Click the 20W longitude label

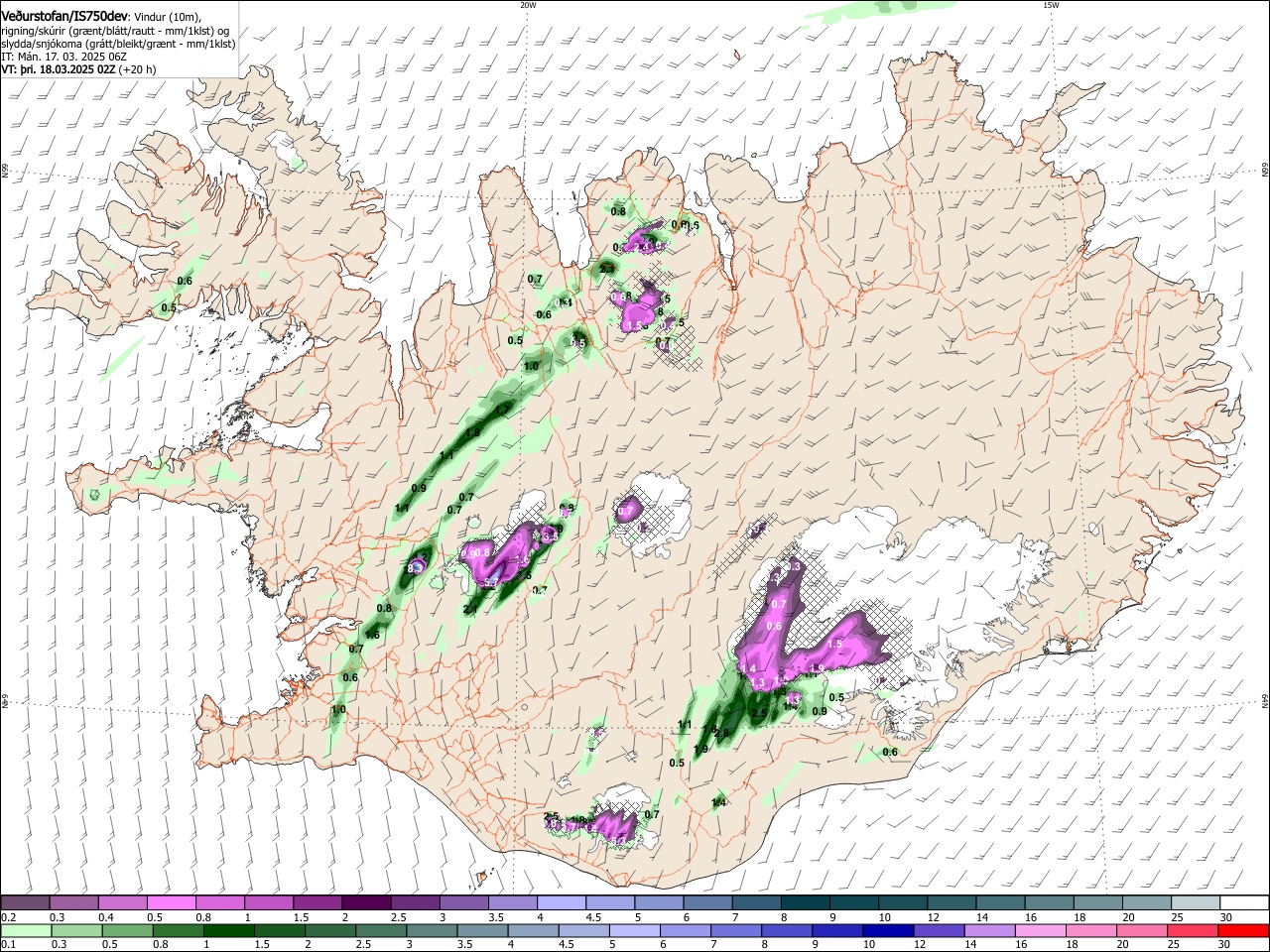coord(528,5)
